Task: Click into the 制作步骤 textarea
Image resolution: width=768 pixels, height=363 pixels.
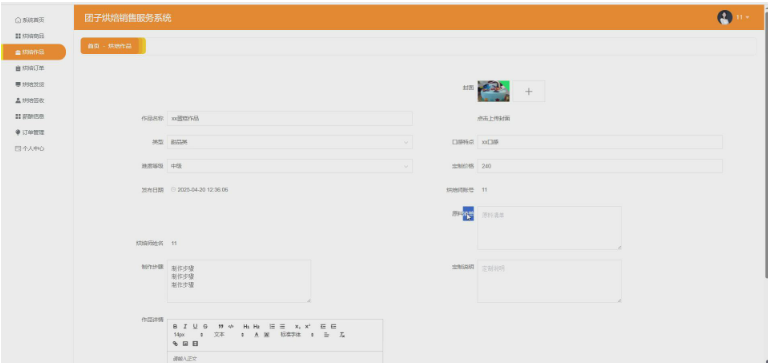Action: (239, 281)
